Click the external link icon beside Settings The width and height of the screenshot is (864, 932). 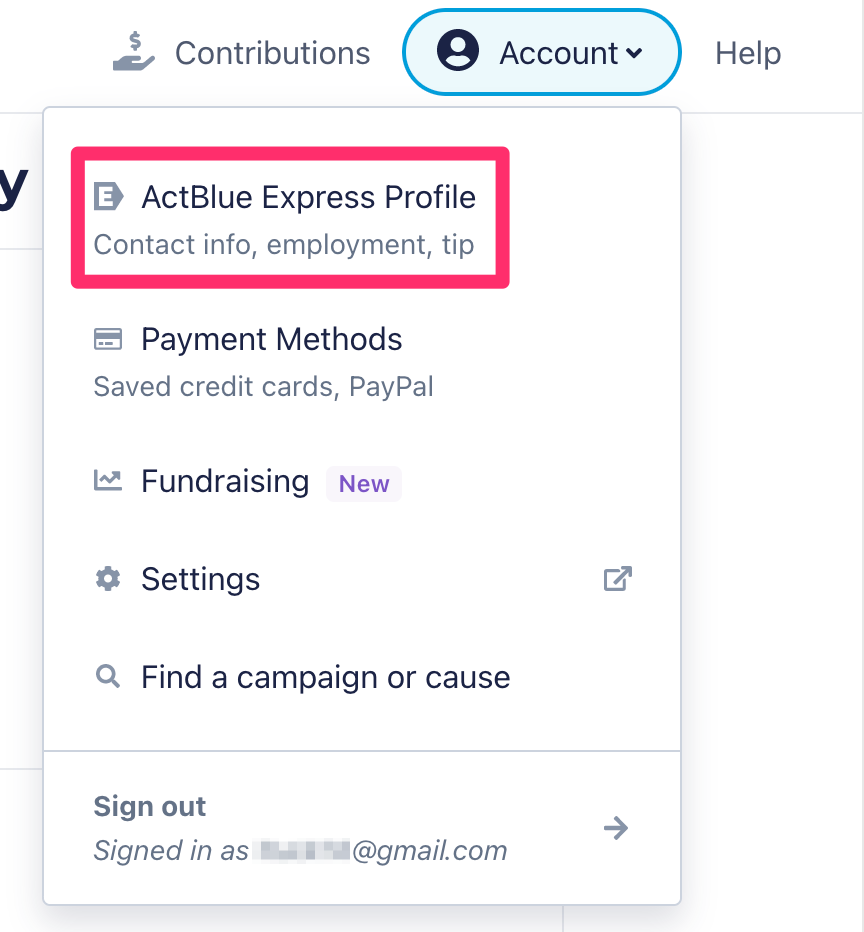coord(617,578)
